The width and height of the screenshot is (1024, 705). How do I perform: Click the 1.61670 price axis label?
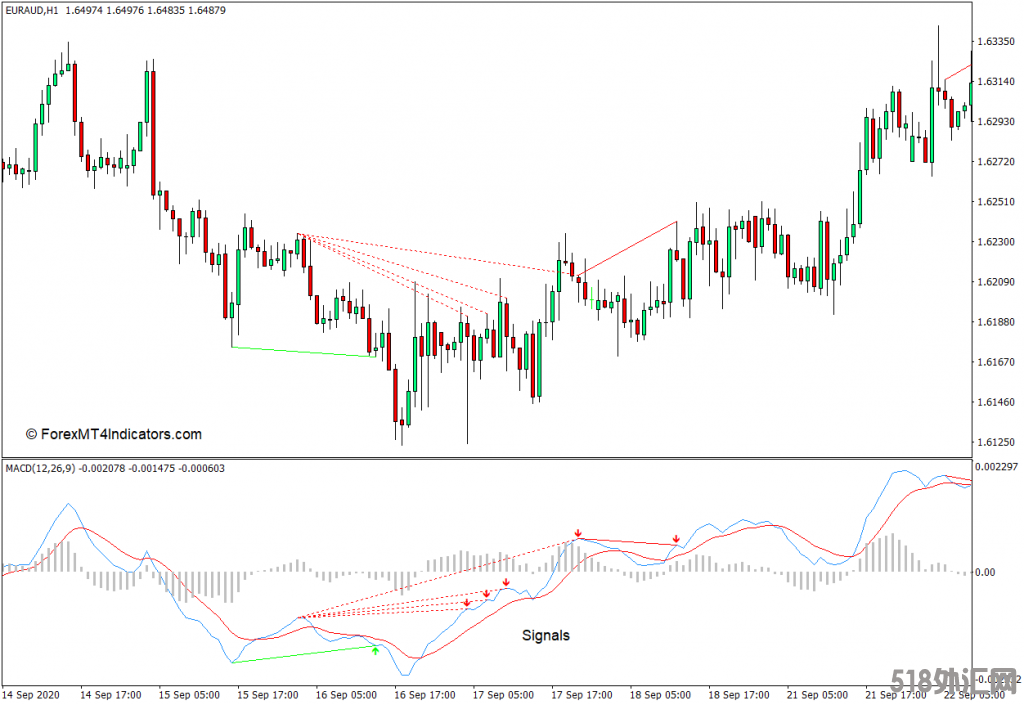996,362
